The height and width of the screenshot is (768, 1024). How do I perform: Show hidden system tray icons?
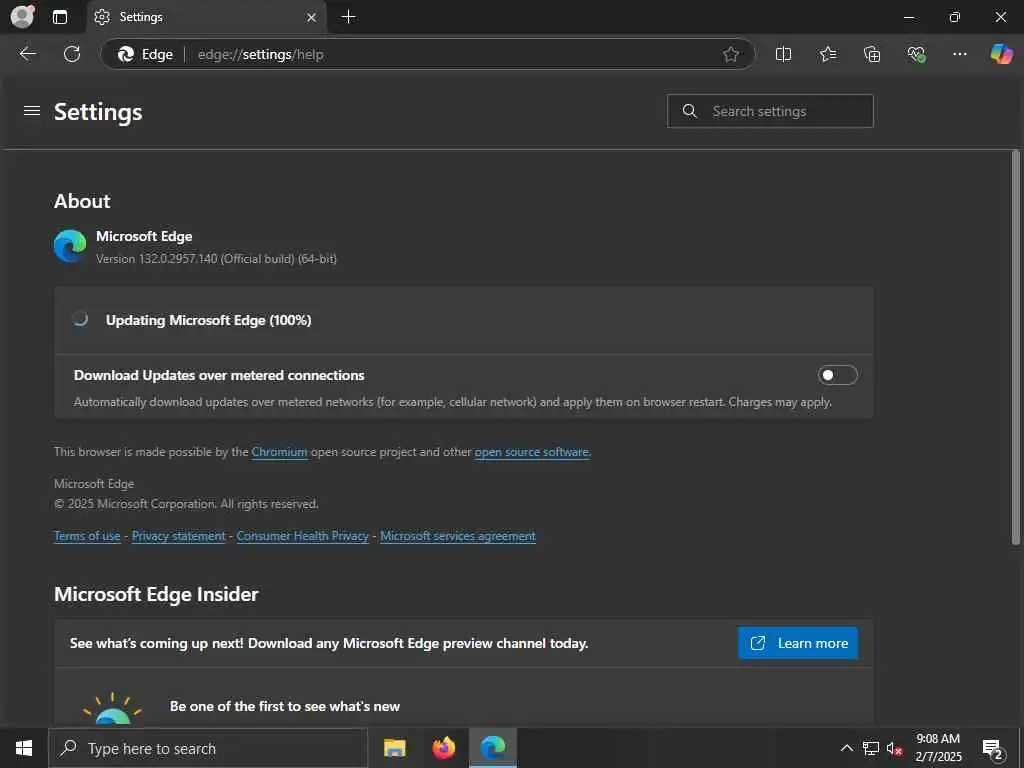(846, 748)
